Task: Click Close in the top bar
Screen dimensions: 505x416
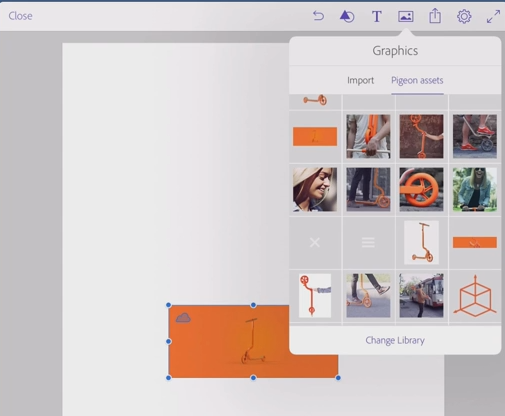Action: click(20, 16)
